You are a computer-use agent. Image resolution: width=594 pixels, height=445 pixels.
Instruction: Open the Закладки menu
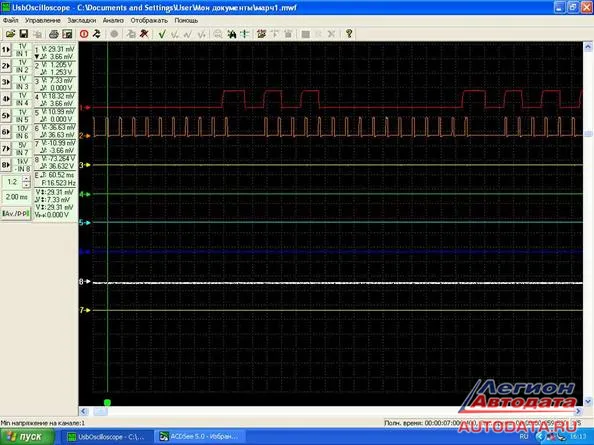81,20
